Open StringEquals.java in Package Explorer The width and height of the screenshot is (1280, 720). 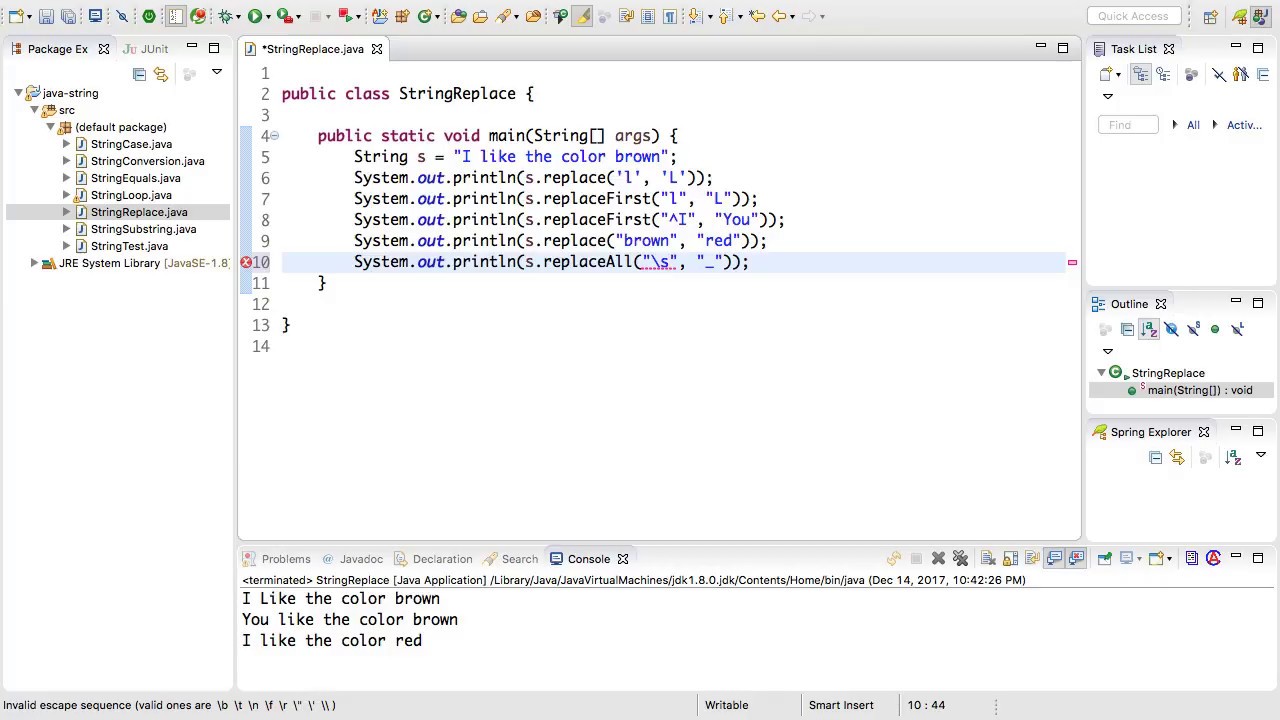pyautogui.click(x=135, y=178)
